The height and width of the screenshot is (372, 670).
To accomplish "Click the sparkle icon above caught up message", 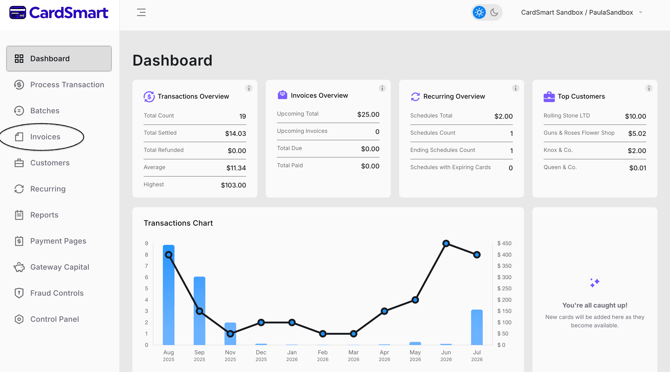I will click(x=594, y=283).
